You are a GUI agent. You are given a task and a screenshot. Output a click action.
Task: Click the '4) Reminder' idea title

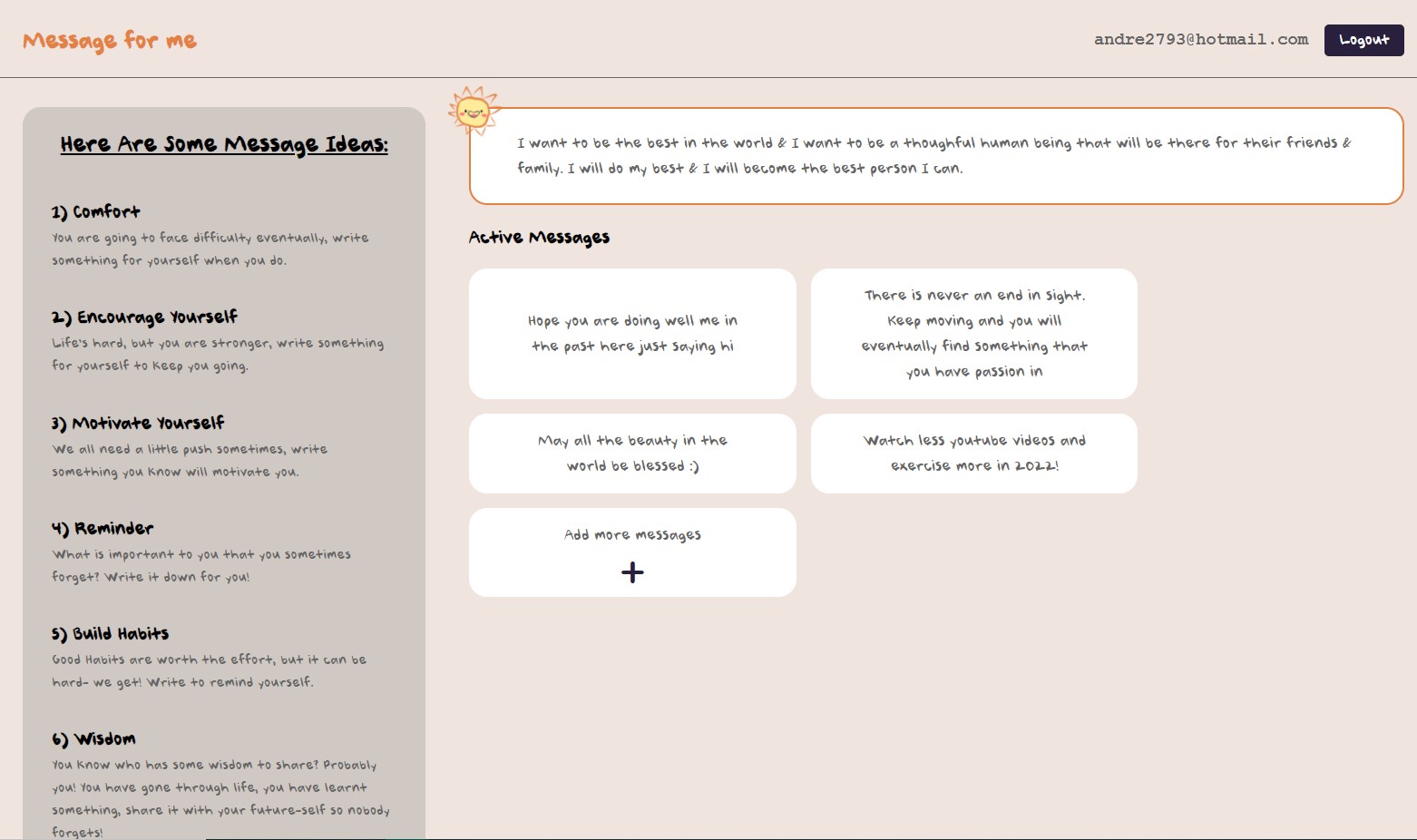103,528
